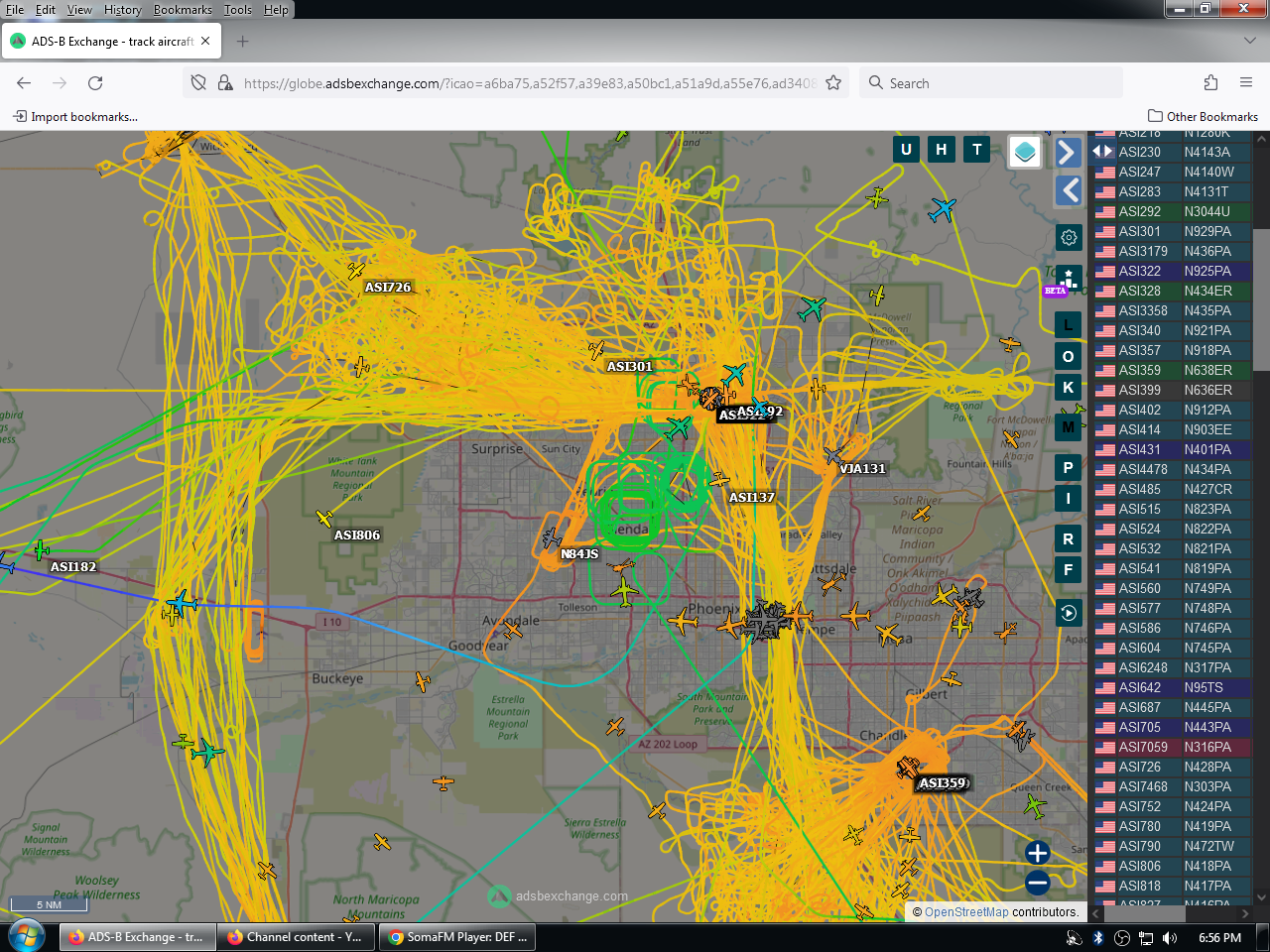Click aircraft list scroll down arrow
The image size is (1270, 952).
point(1261,897)
